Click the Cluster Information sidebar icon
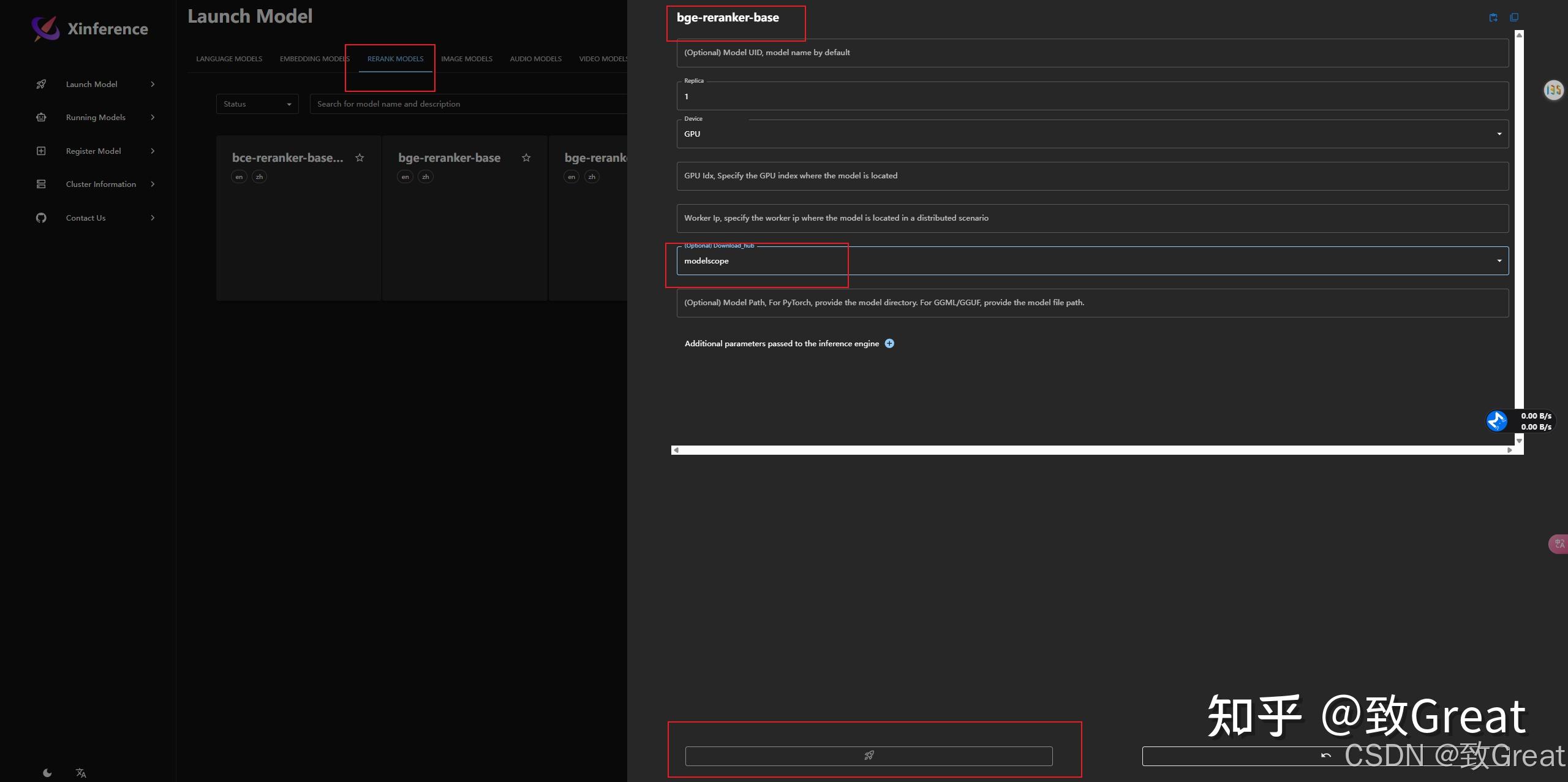The width and height of the screenshot is (1568, 782). tap(40, 184)
